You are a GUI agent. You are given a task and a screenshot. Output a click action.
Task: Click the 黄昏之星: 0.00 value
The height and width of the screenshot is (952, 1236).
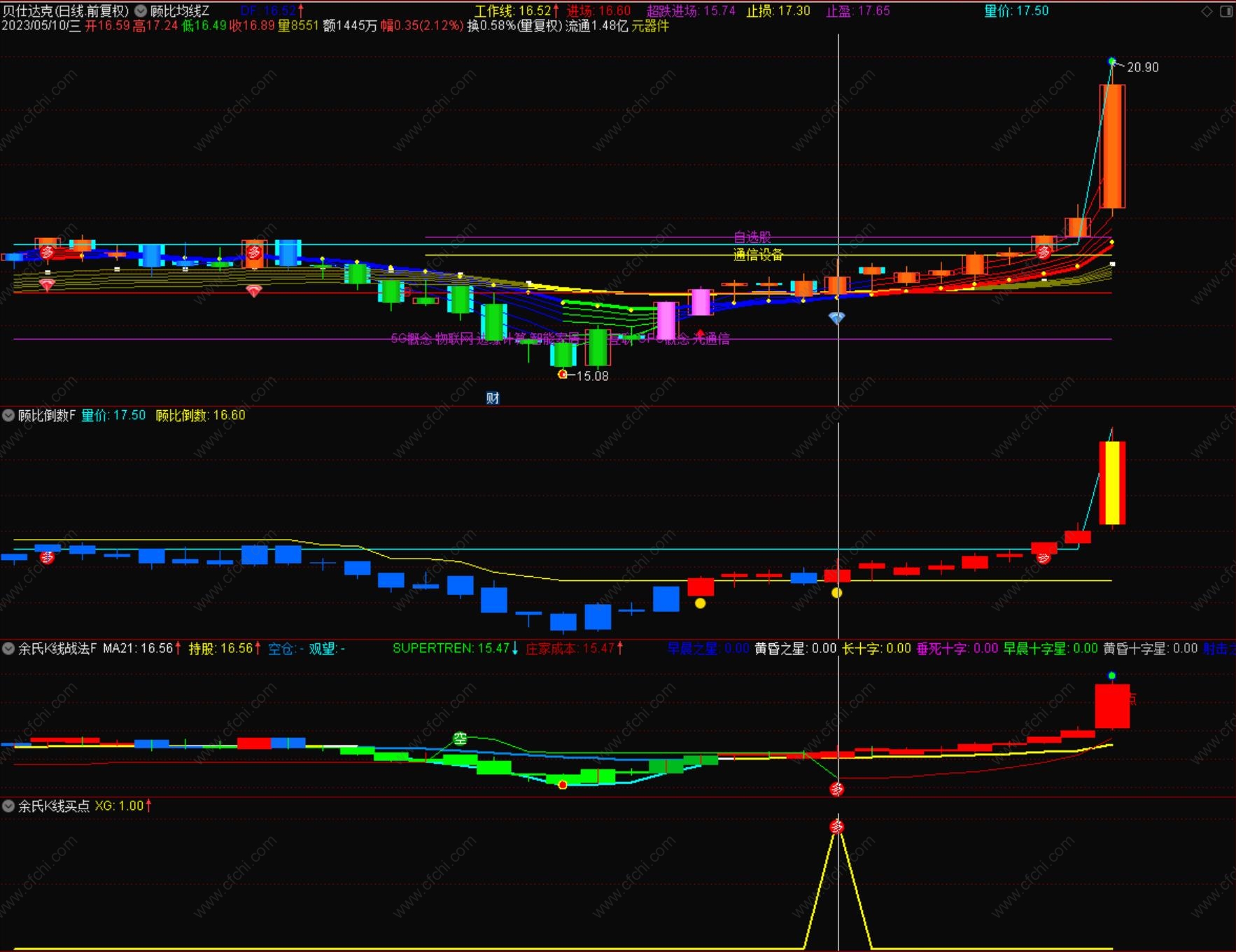[796, 648]
